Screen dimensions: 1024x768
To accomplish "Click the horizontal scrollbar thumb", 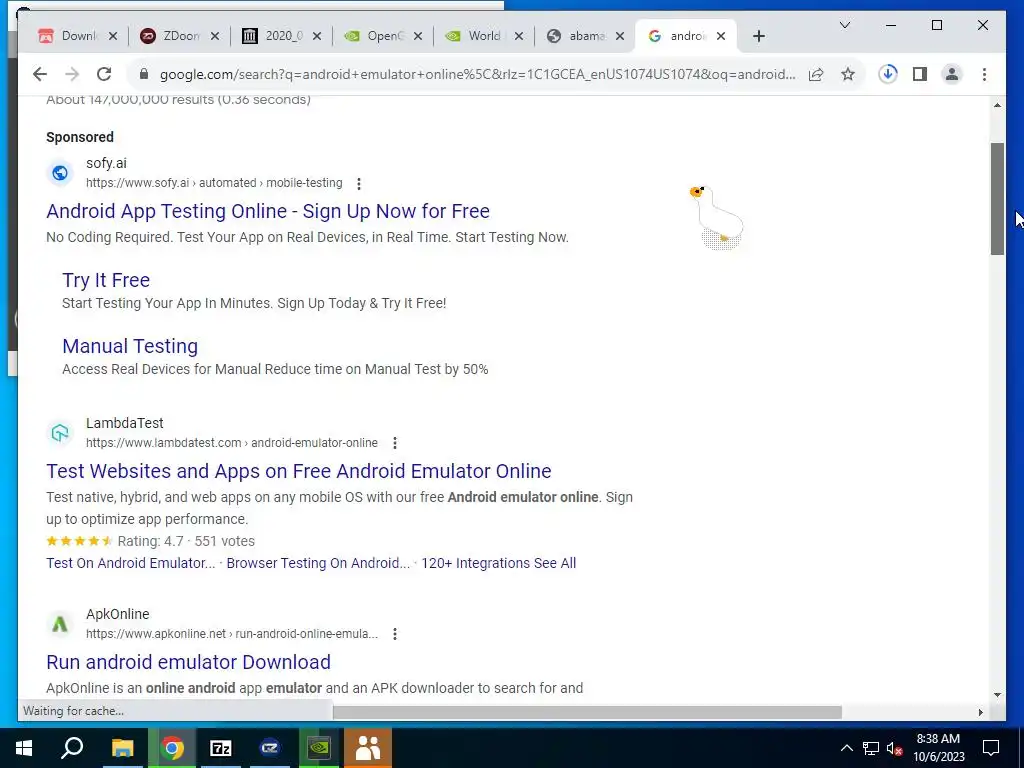I will pyautogui.click(x=587, y=712).
